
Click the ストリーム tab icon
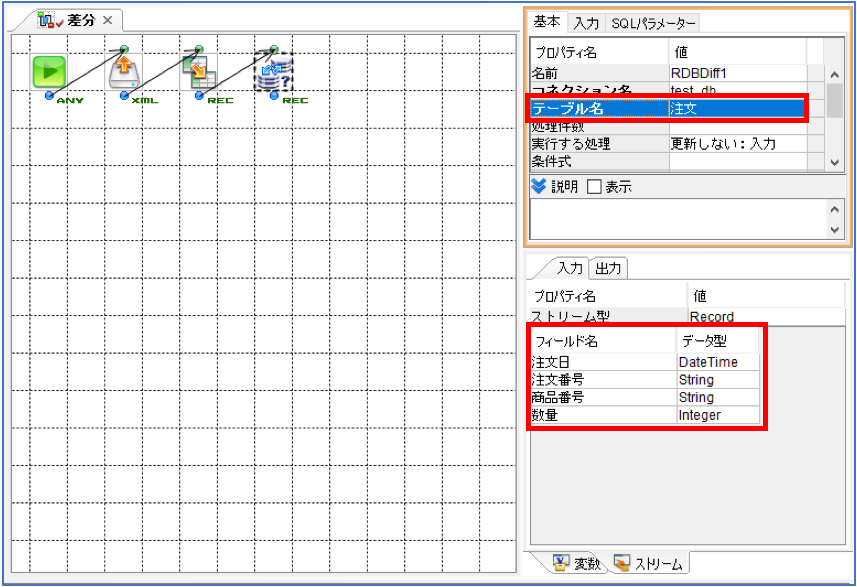[x=621, y=563]
